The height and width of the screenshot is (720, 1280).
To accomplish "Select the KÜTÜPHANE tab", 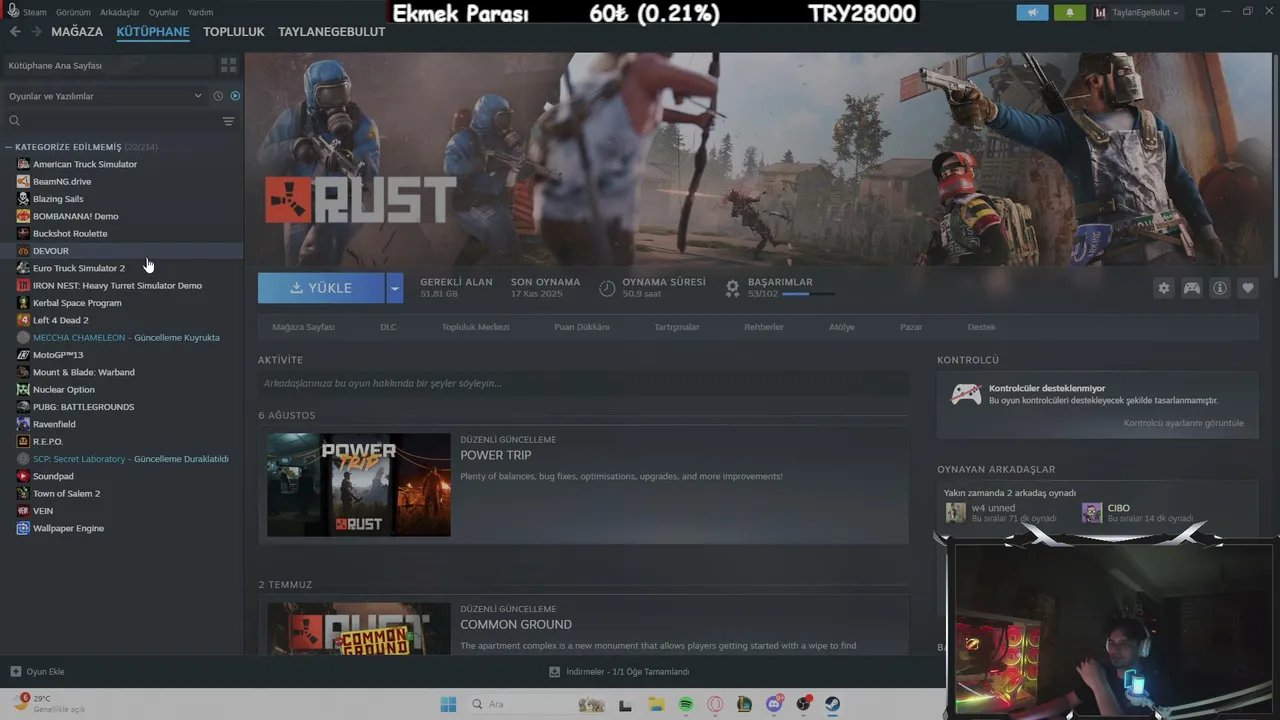I will point(153,31).
